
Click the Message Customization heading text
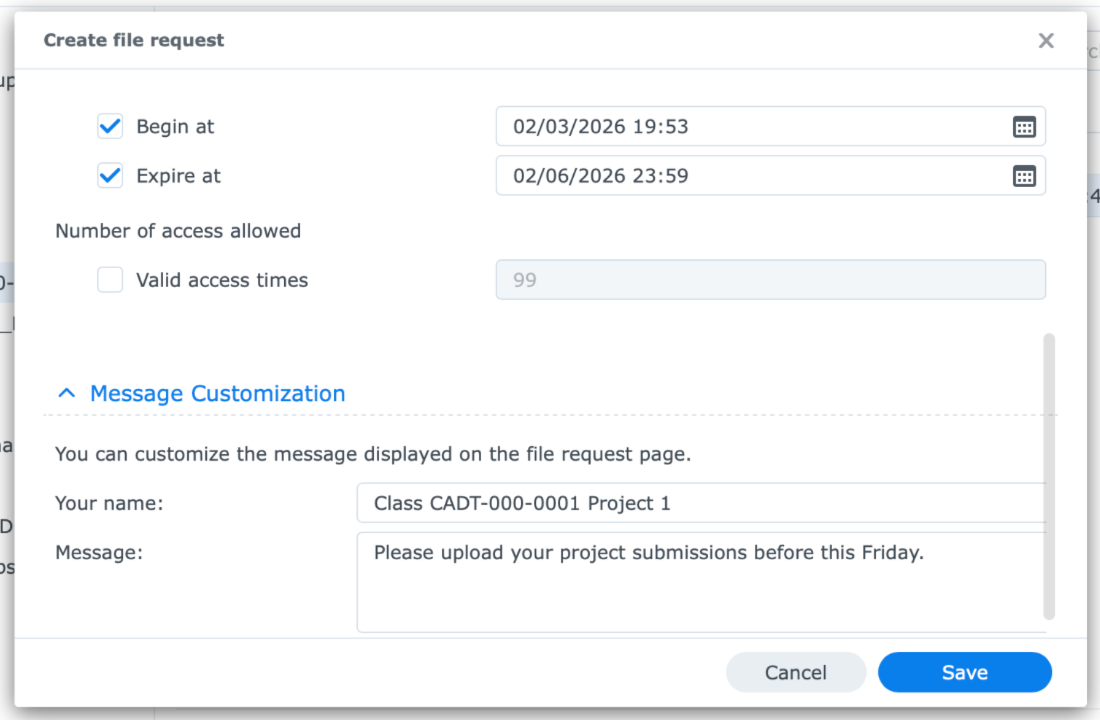click(217, 394)
